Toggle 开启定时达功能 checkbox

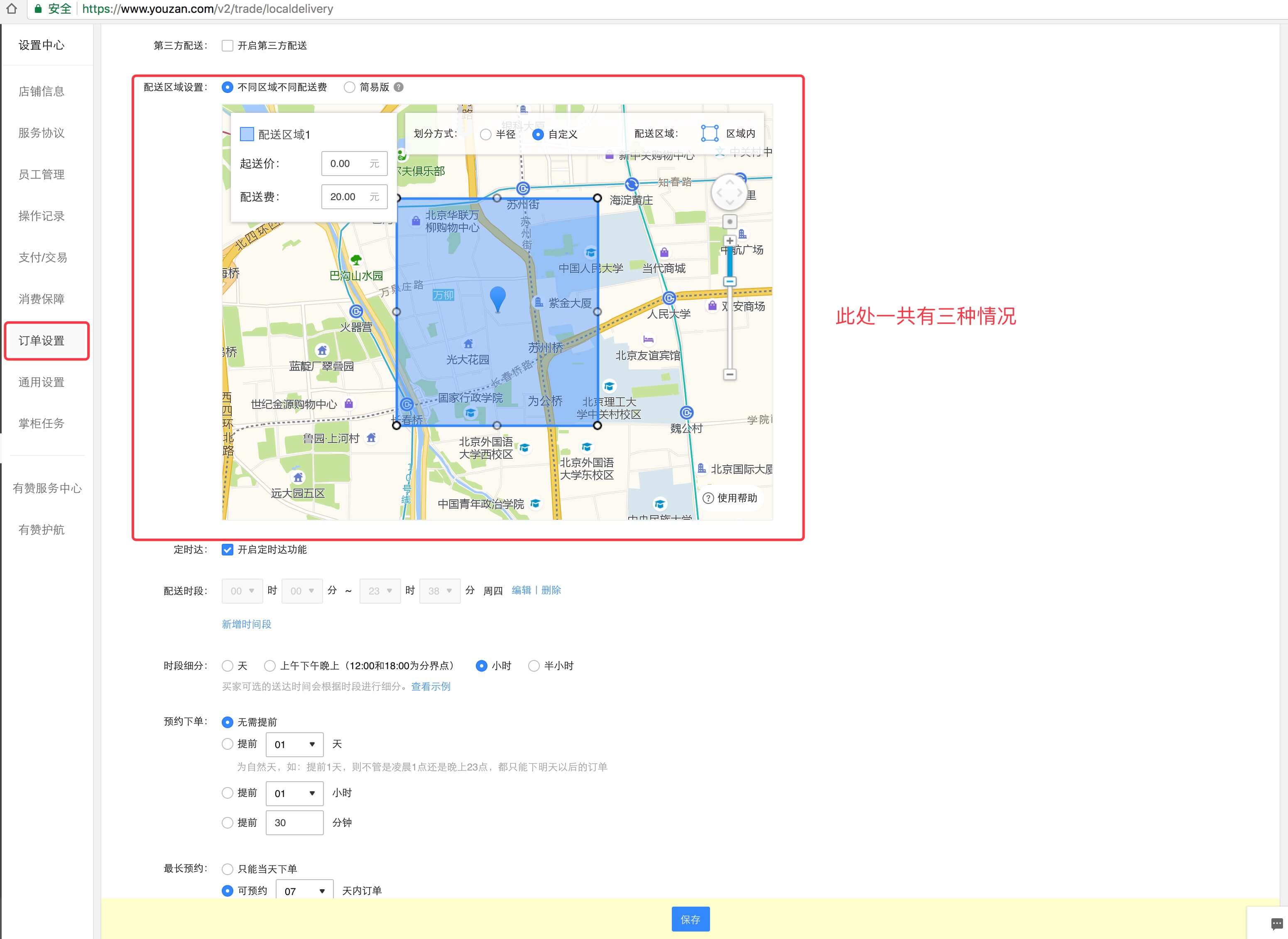tap(228, 550)
